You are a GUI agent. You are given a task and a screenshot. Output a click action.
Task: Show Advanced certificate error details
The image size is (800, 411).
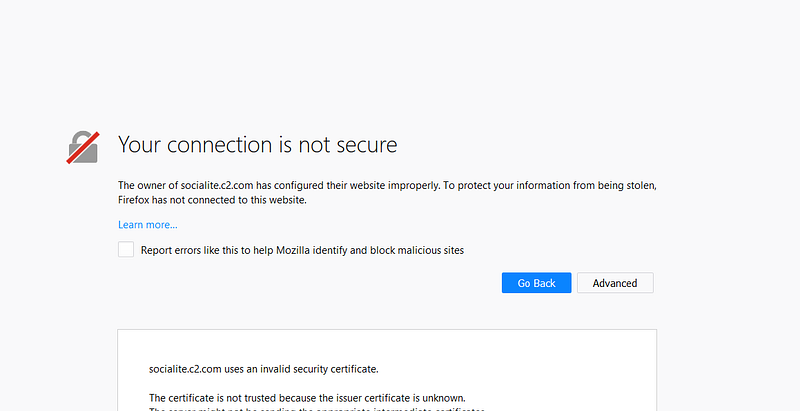(615, 283)
